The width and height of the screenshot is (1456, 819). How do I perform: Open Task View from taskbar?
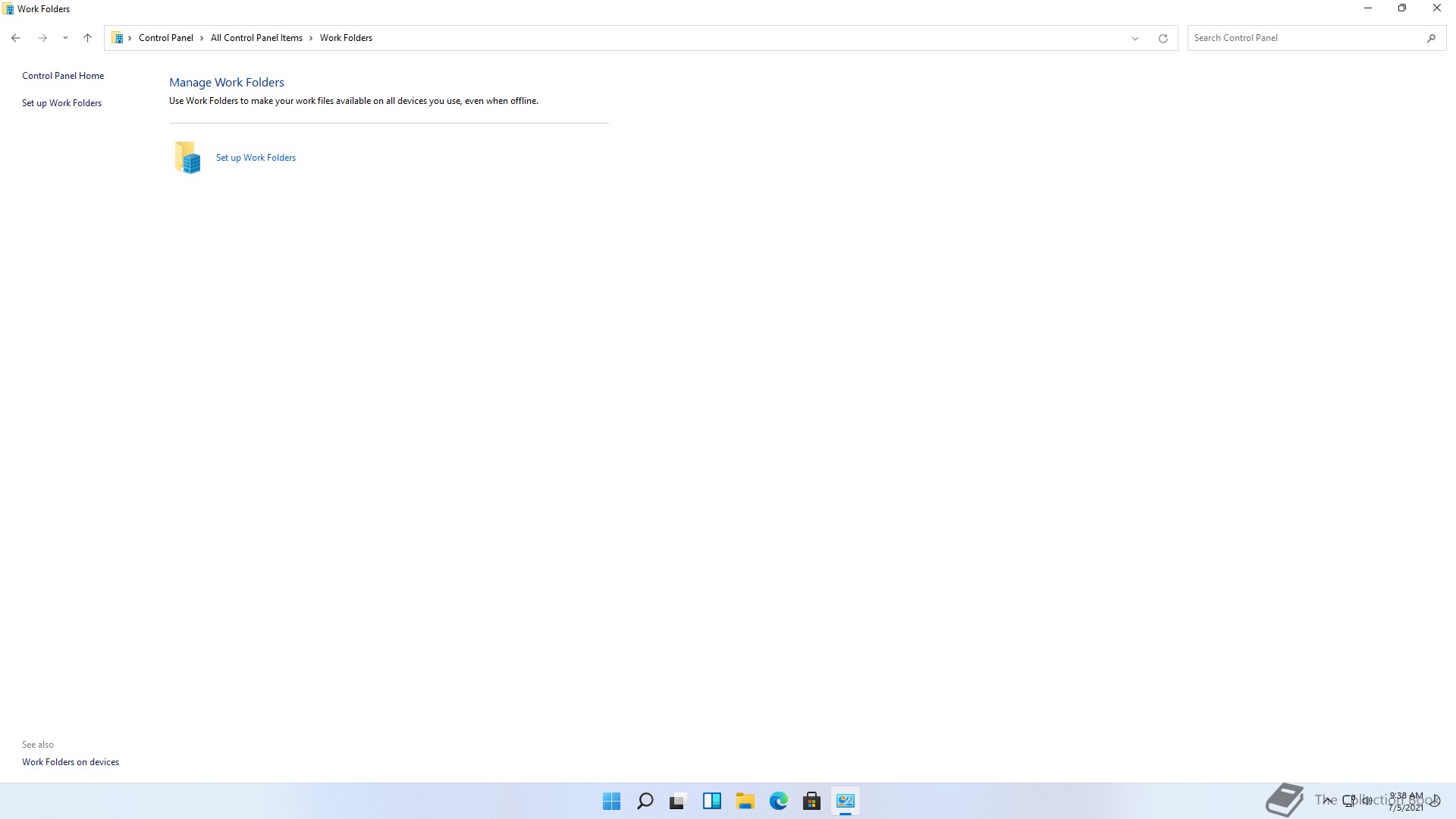(x=678, y=801)
